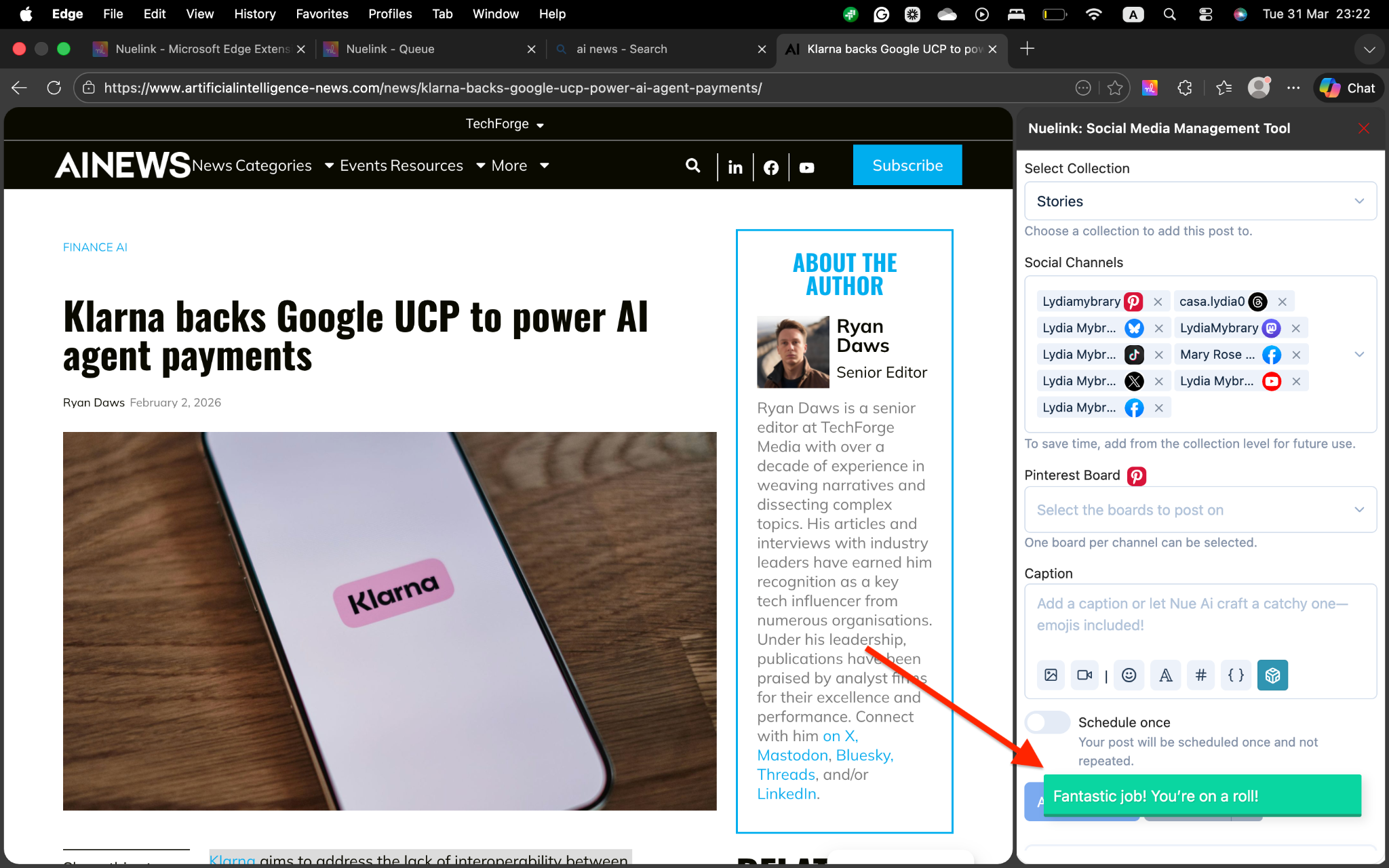Click the curly braces variables icon
1389x868 pixels.
[x=1236, y=675]
